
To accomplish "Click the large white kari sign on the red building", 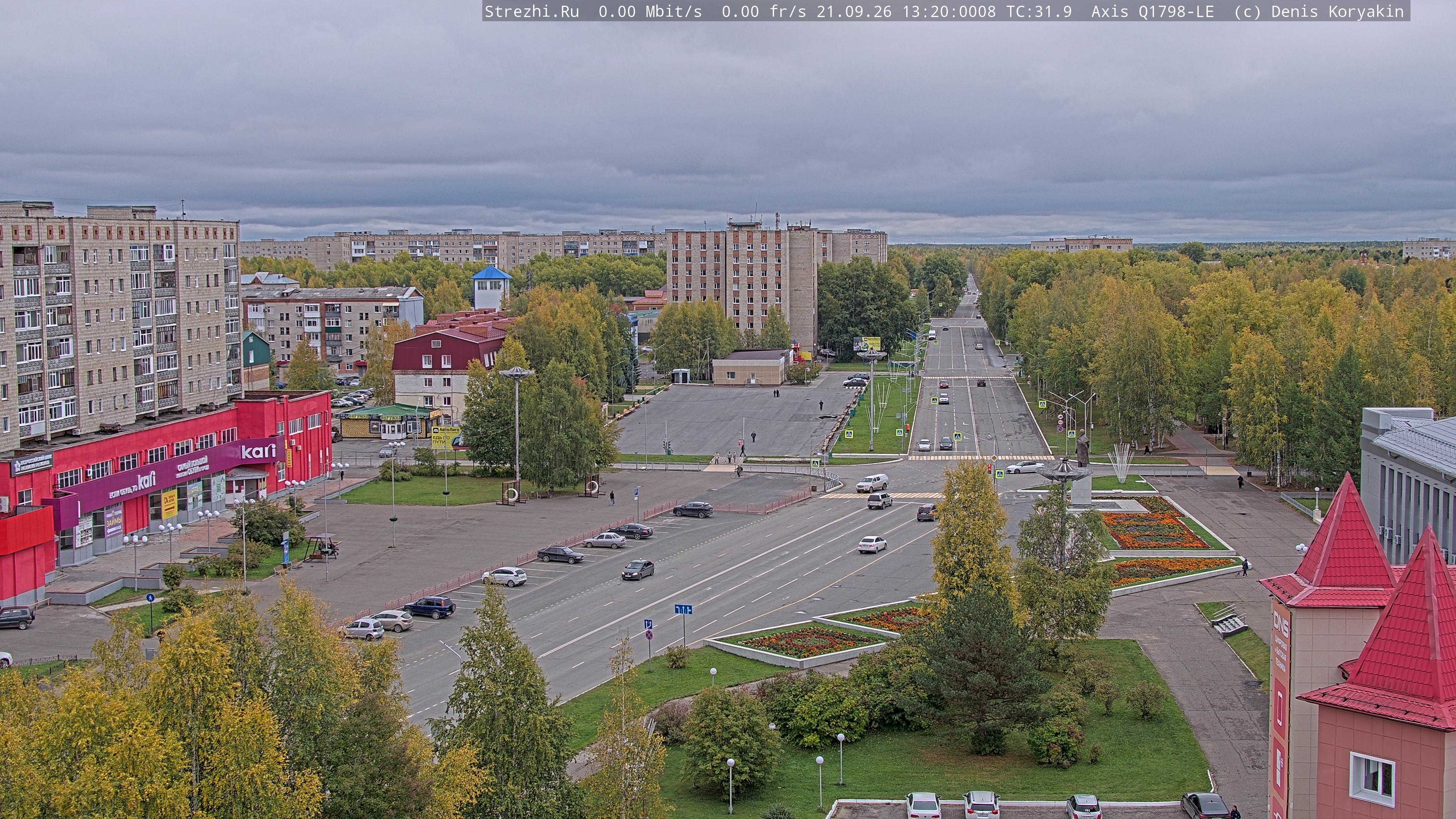I will coord(259,451).
